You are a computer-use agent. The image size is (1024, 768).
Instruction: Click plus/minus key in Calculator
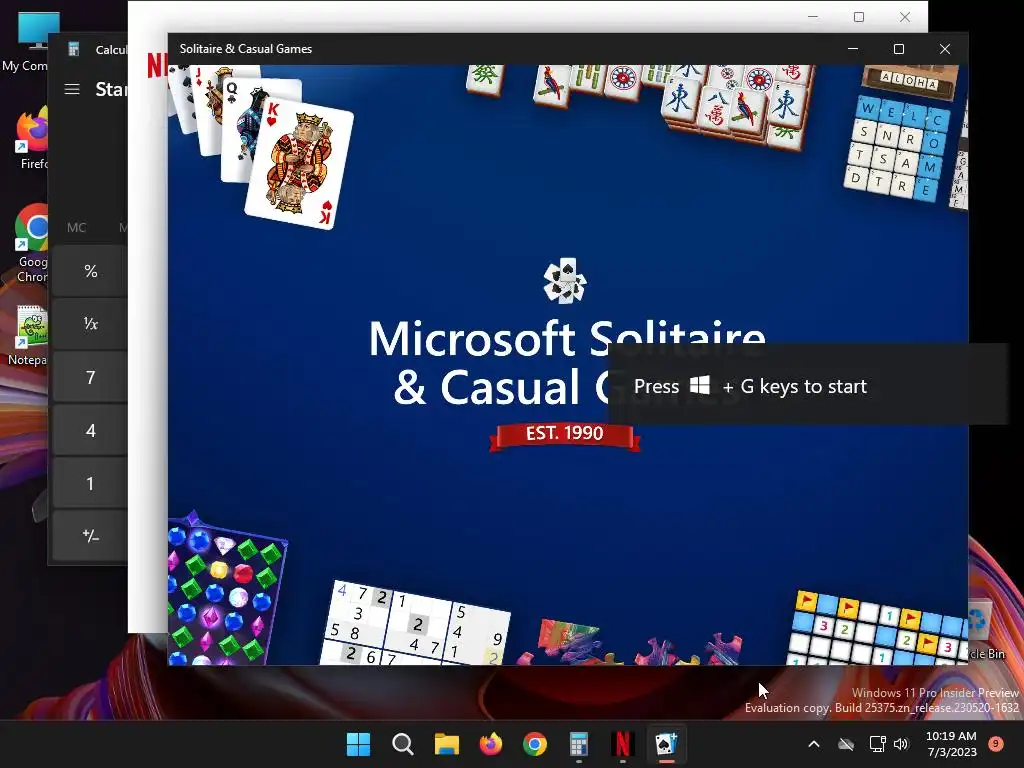90,536
